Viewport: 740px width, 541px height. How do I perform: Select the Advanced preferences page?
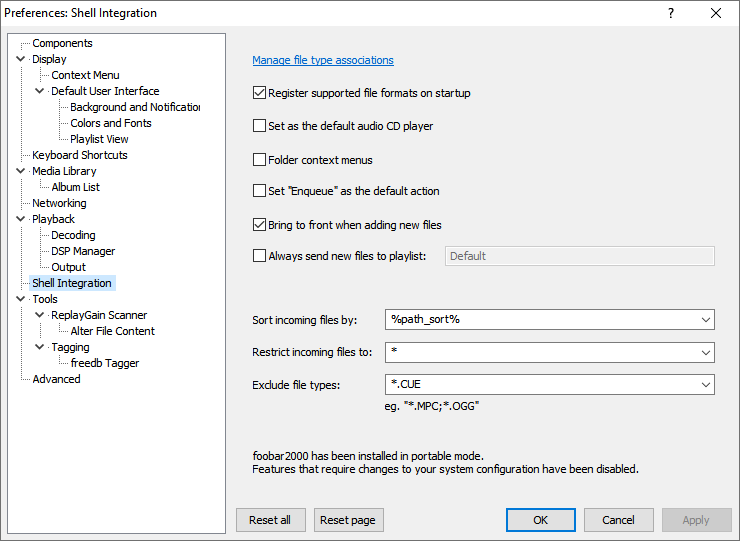point(56,379)
